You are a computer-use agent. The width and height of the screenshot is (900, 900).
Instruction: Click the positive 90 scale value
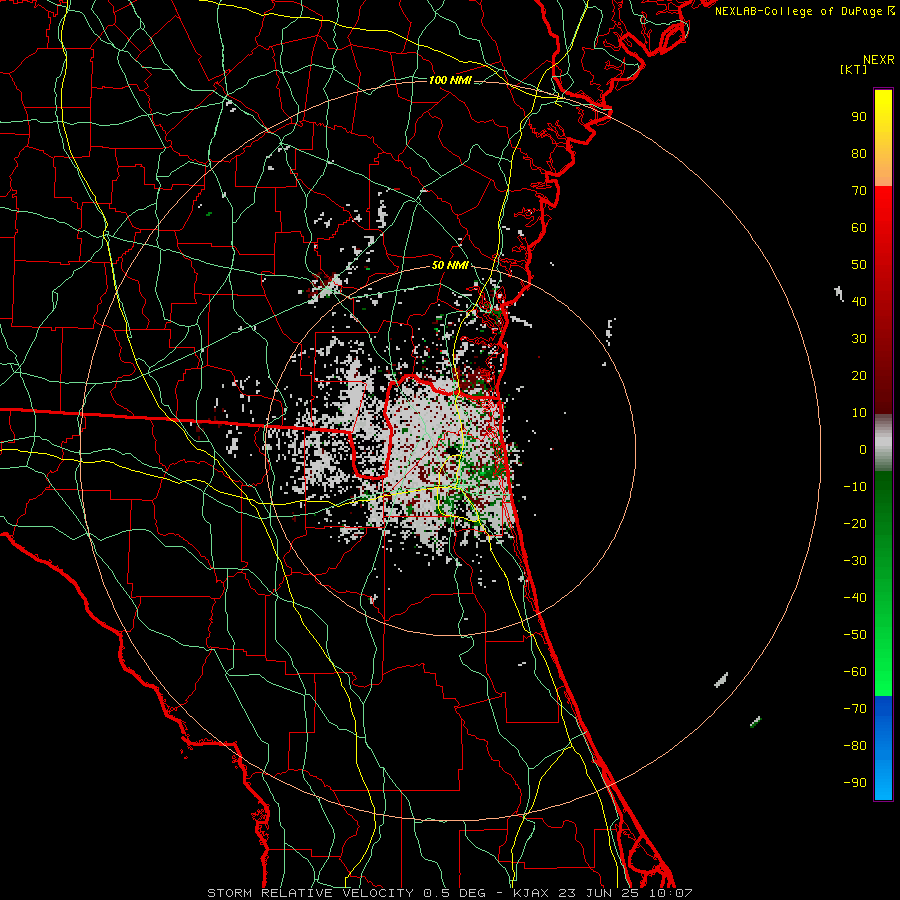[x=859, y=117]
